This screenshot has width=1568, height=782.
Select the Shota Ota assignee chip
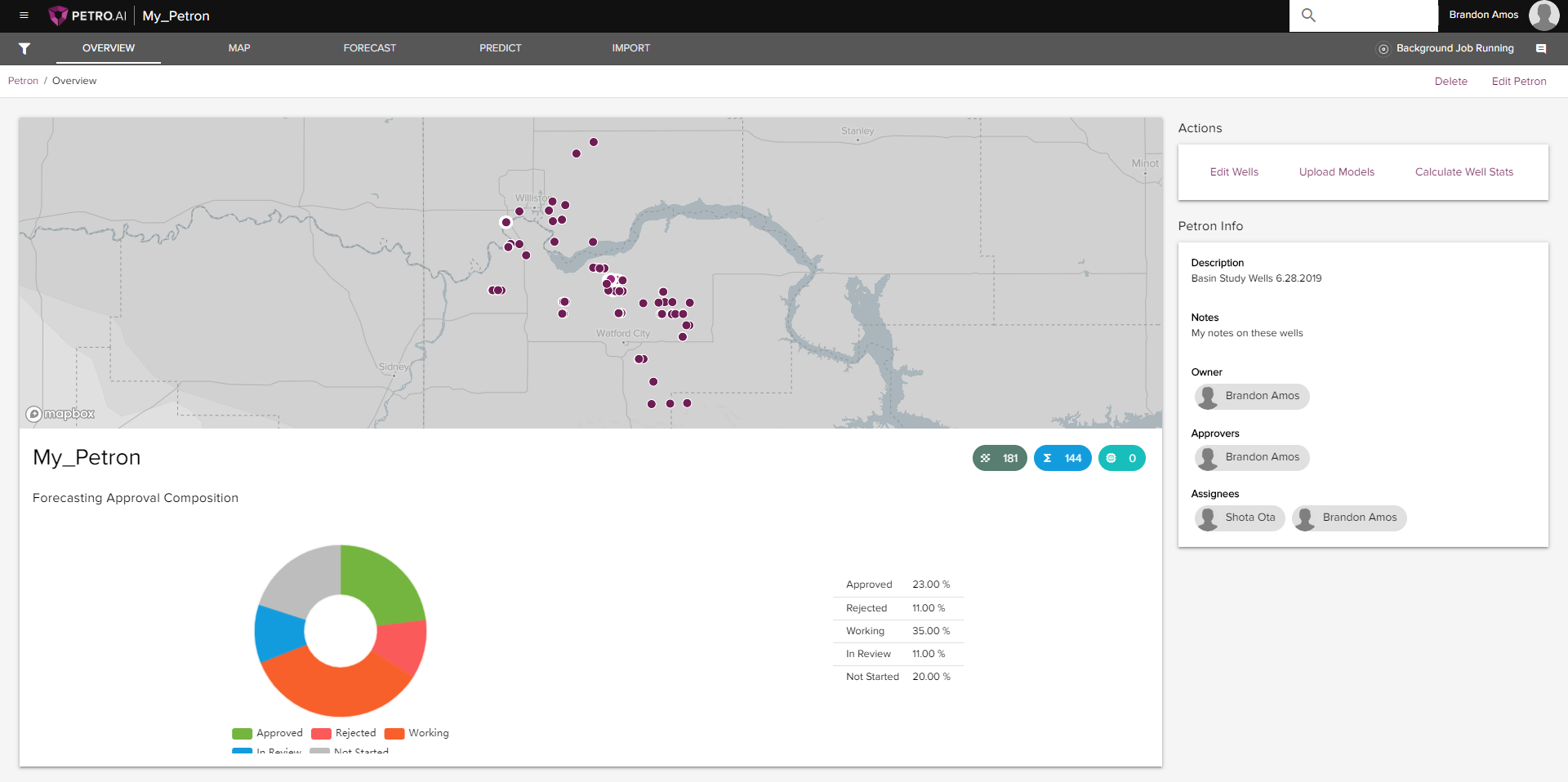(1240, 518)
